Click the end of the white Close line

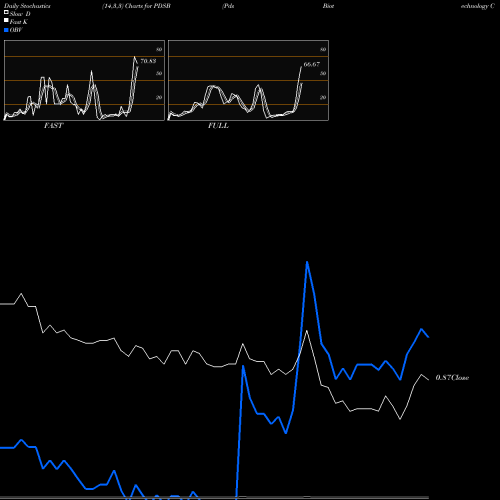(x=428, y=379)
